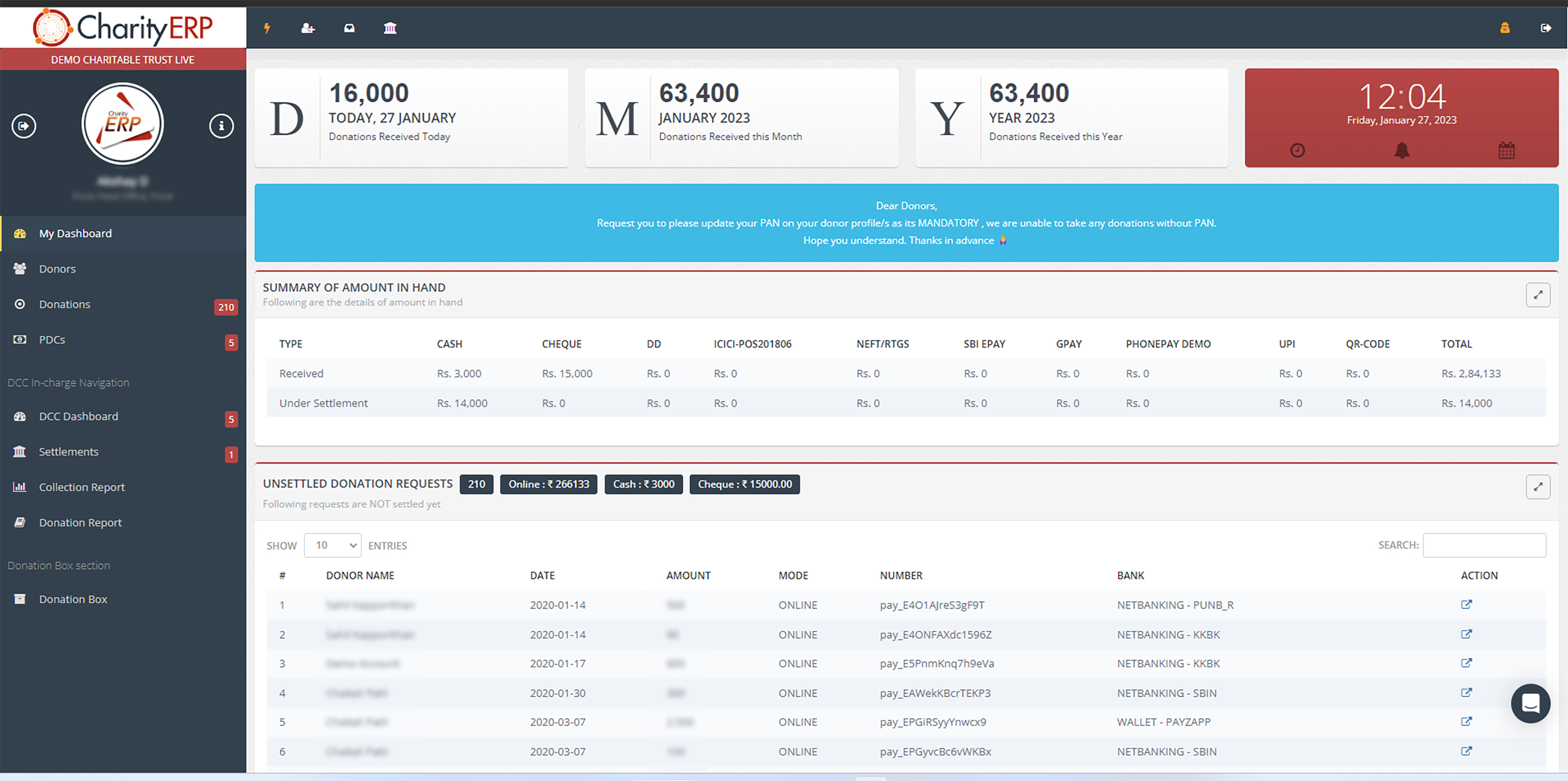Open the chat widget bubble
The height and width of the screenshot is (781, 1568).
tap(1530, 703)
